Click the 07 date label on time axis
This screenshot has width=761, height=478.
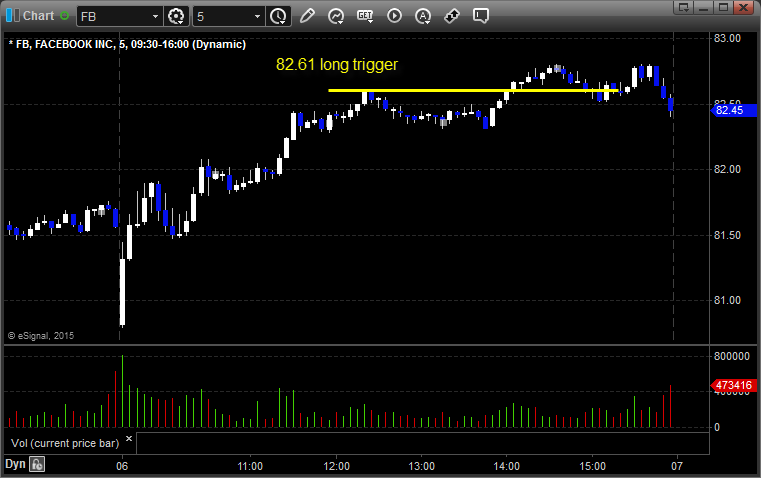point(677,466)
